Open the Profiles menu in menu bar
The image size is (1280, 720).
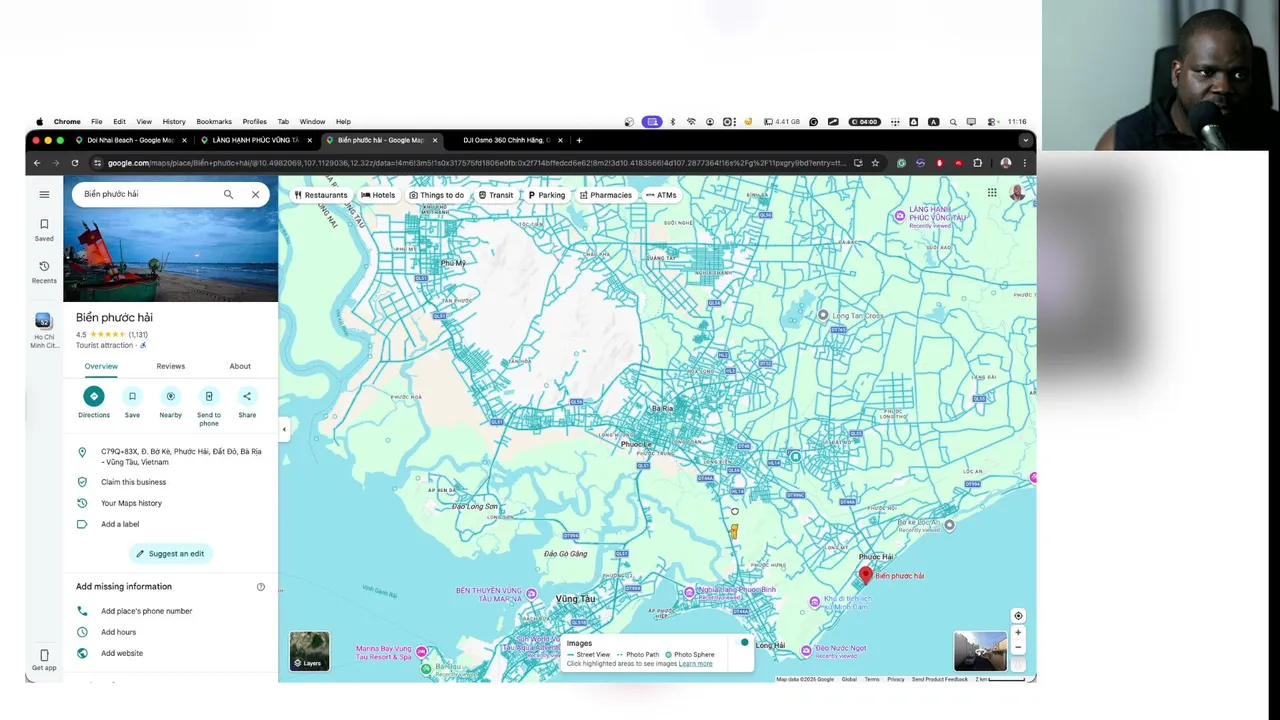pyautogui.click(x=255, y=122)
